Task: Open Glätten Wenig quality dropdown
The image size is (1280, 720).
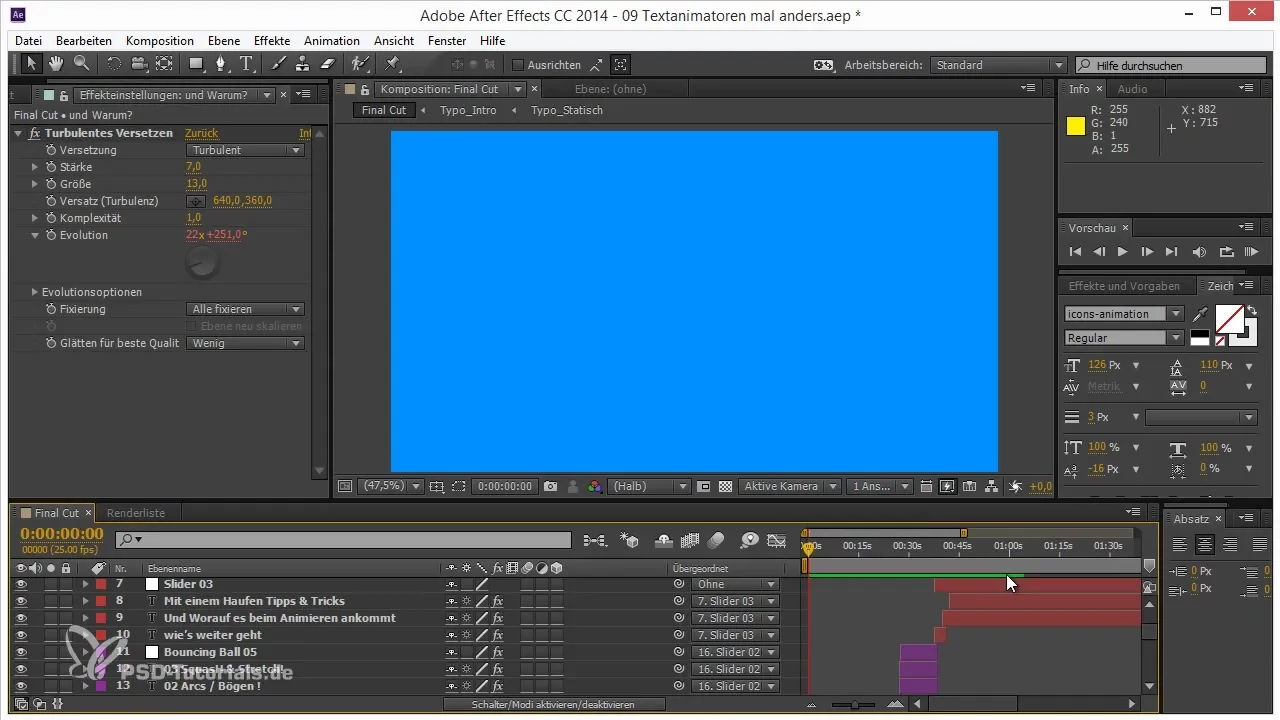Action: [246, 343]
